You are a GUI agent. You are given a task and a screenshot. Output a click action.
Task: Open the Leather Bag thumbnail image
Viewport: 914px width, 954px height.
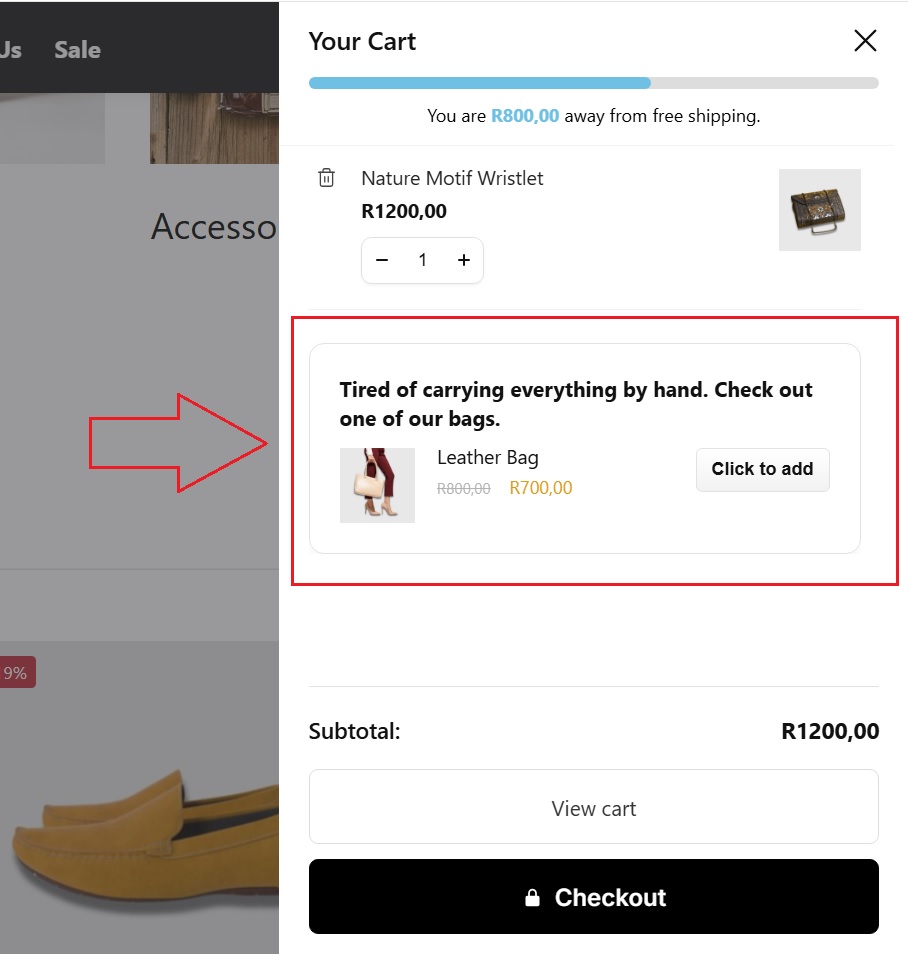pos(377,485)
